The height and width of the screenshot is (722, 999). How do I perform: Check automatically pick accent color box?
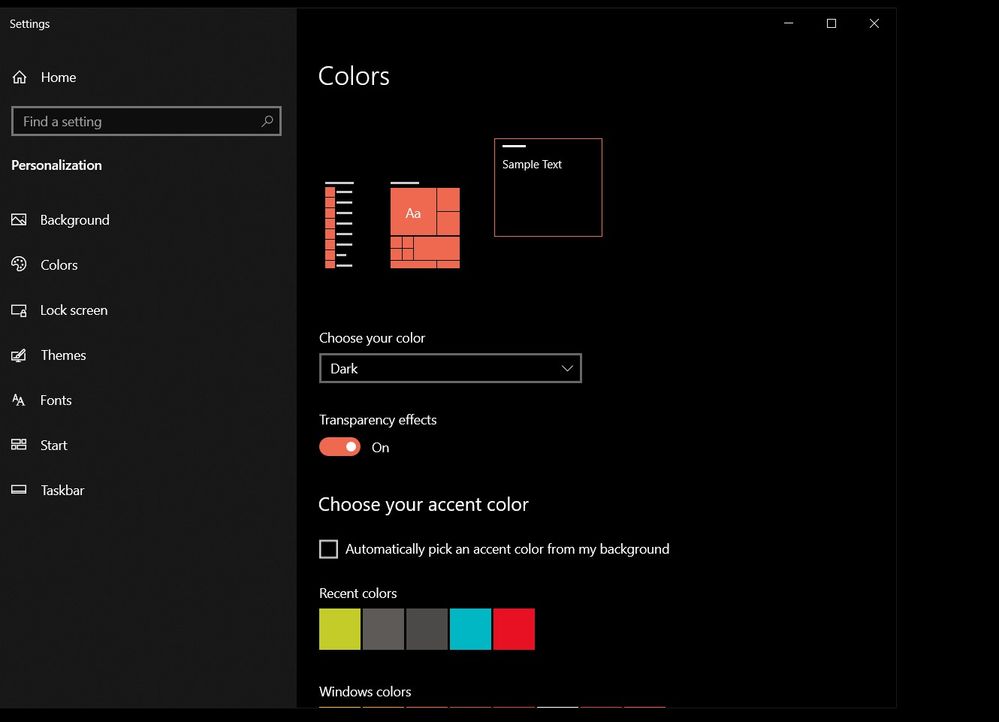(328, 549)
